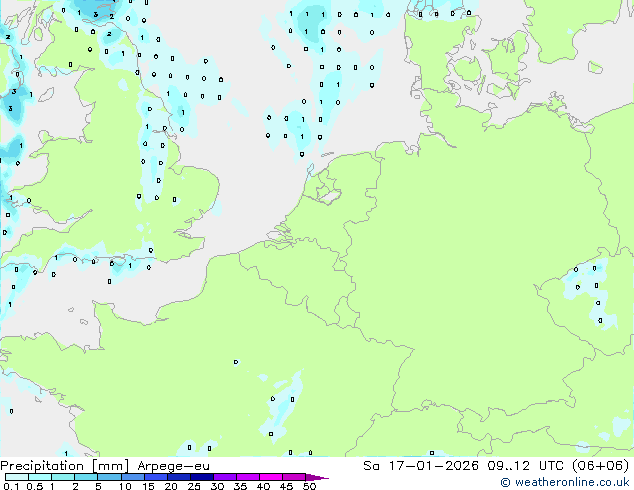Click the '(06+06)' run offset text
Image resolution: width=634 pixels, height=490 pixels.
coord(601,466)
